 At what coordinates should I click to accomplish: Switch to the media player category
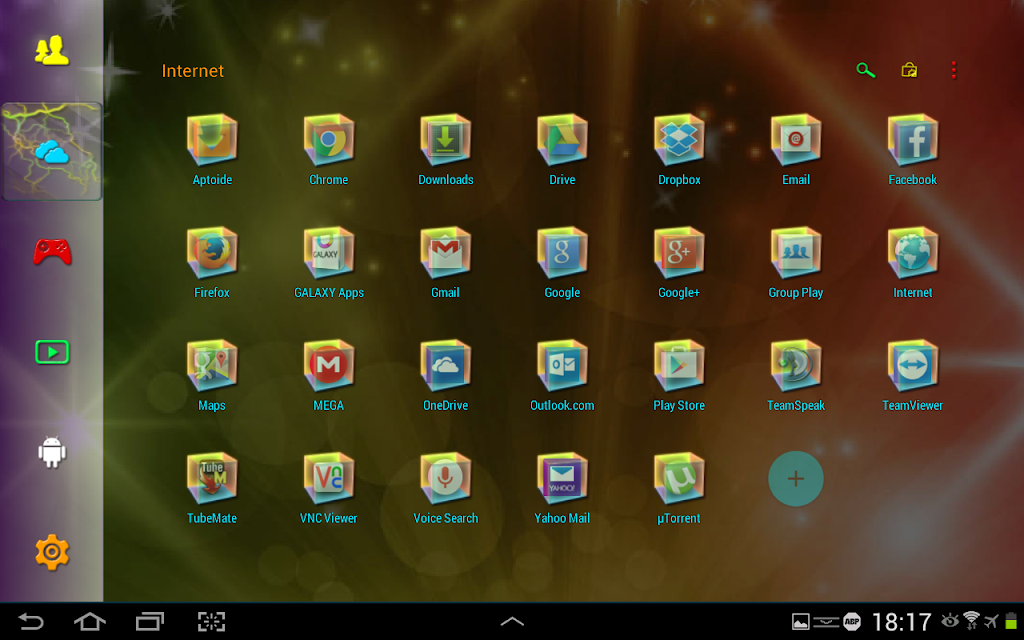[52, 352]
